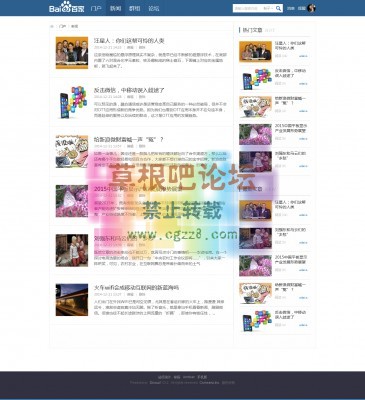Screen dimensions: 365x400
Task: Click night train thumbnail for 火车wifi article
Action: tap(72, 299)
